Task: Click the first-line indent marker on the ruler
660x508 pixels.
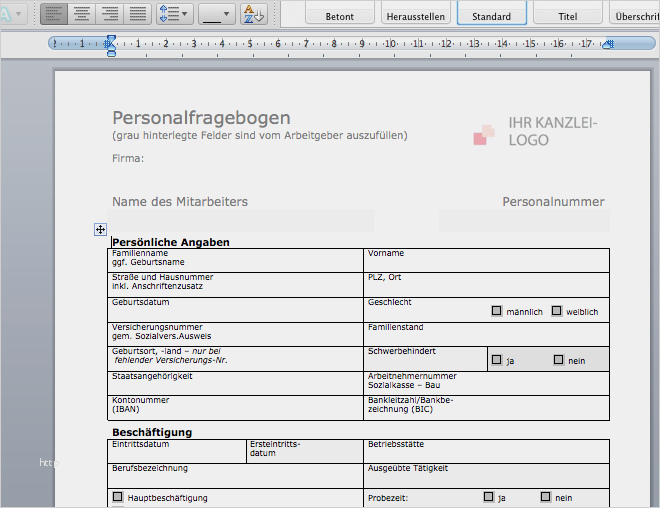Action: pos(111,39)
